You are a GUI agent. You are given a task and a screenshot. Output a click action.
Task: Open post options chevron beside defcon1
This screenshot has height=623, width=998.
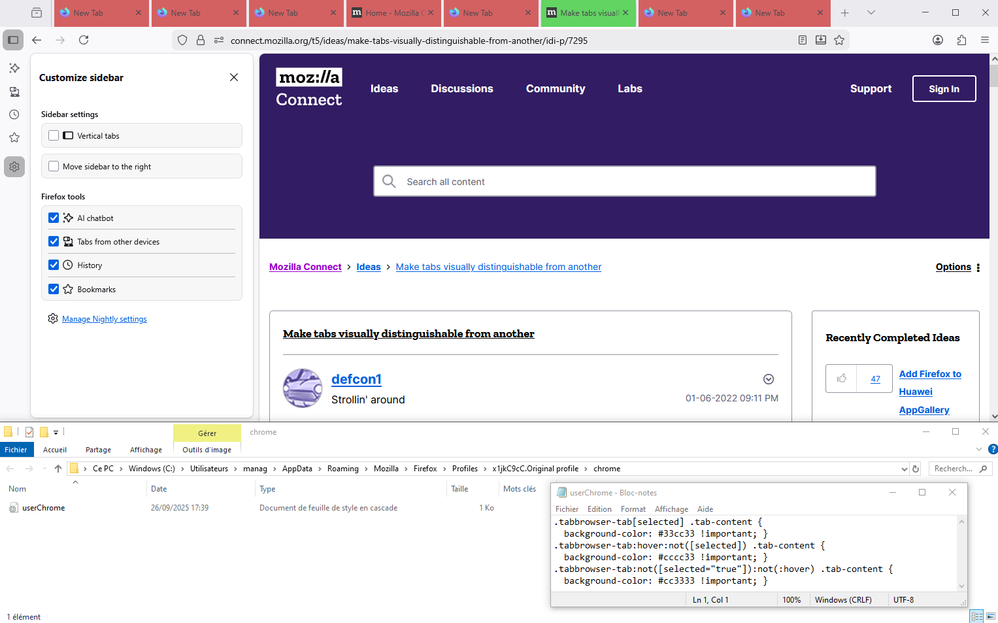pos(768,379)
